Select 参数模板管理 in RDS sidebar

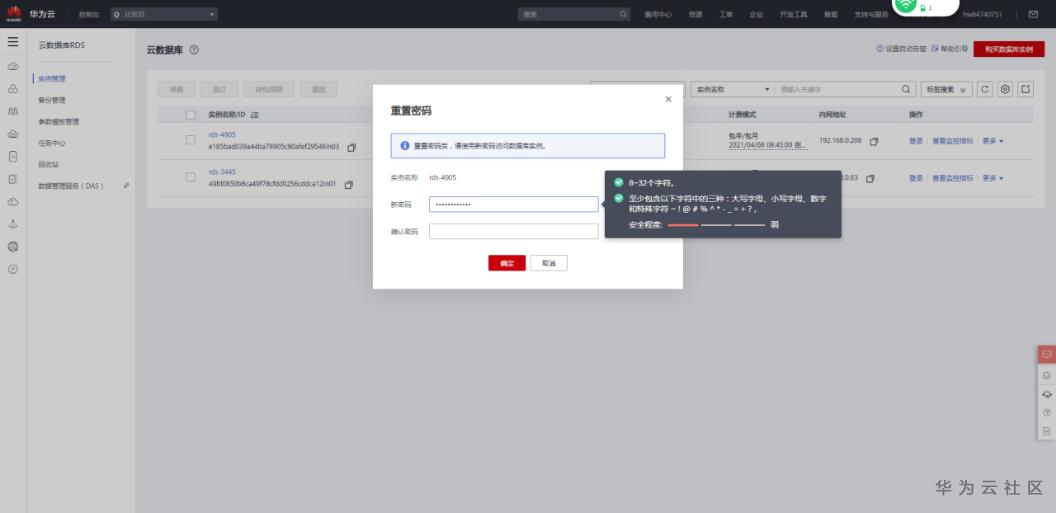(x=59, y=122)
